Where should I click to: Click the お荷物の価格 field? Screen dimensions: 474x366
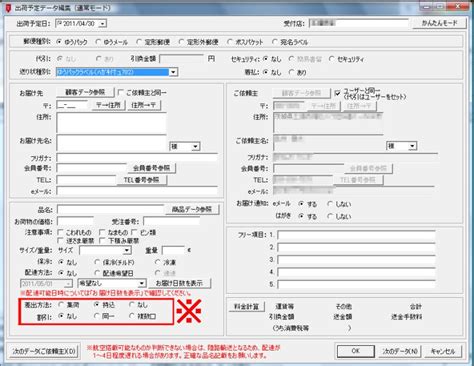(76, 221)
